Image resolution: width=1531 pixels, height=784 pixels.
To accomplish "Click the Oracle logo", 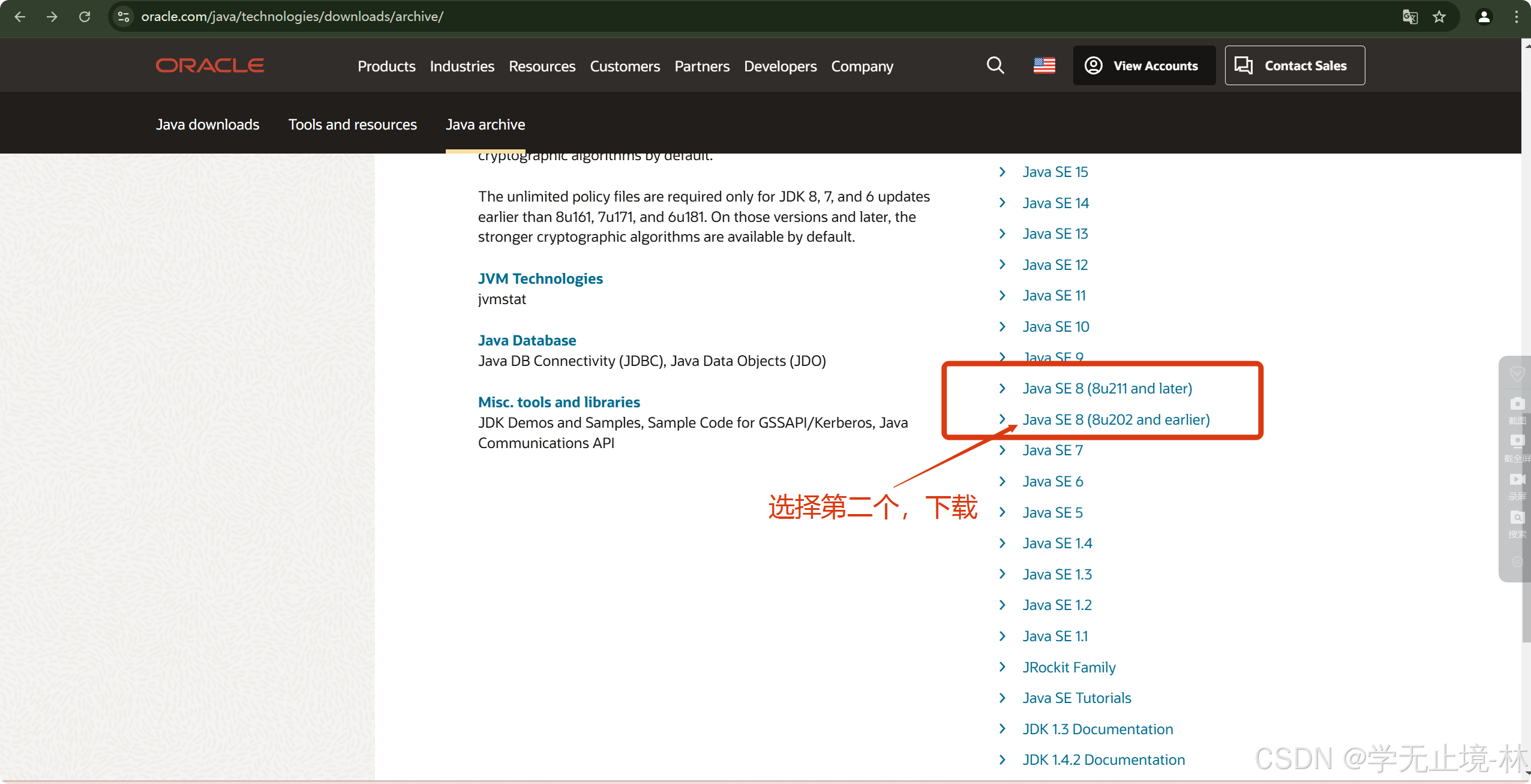I will [210, 65].
